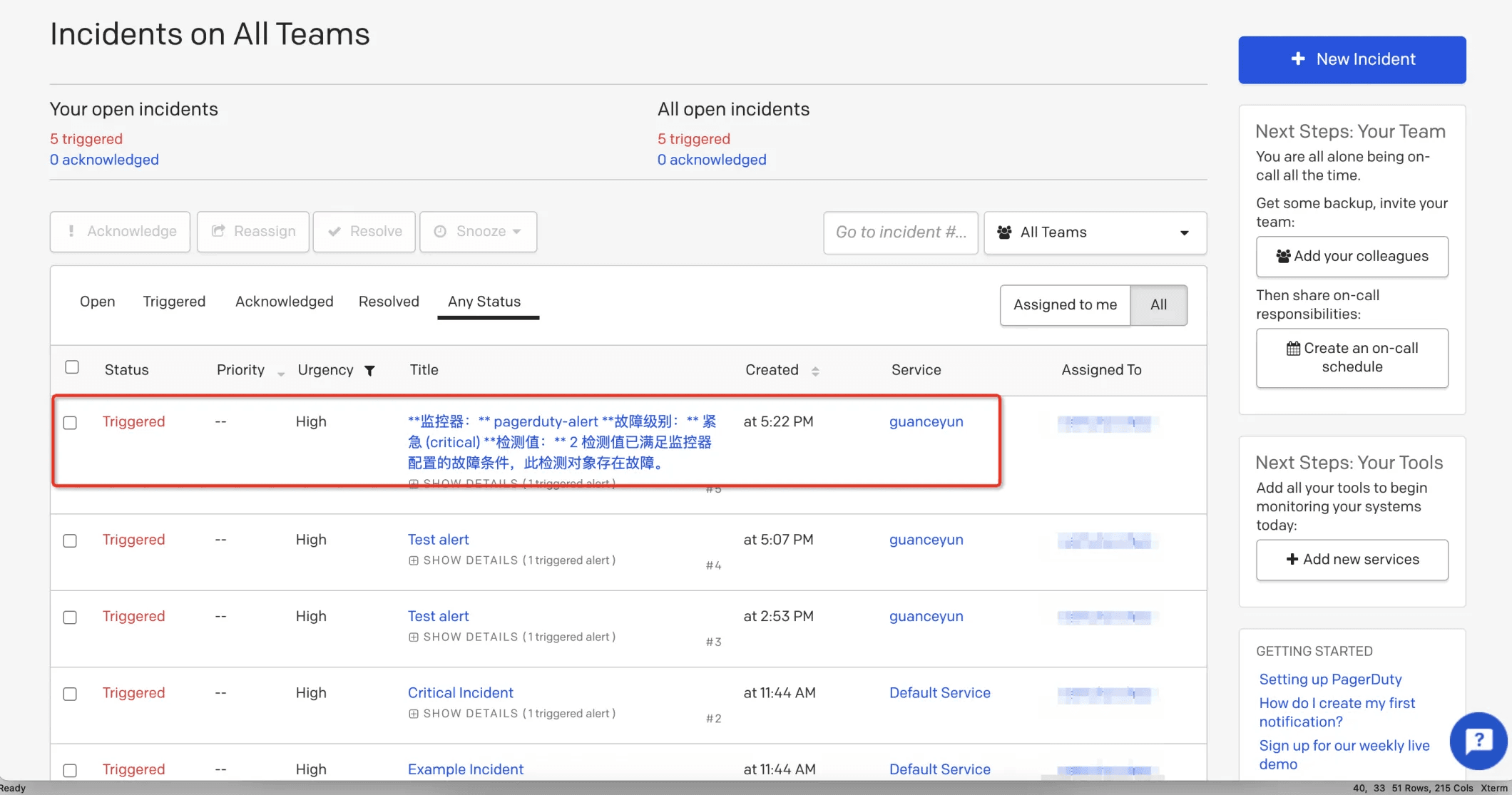Open the guanceyun service link
Viewport: 1512px width, 795px height.
click(926, 421)
